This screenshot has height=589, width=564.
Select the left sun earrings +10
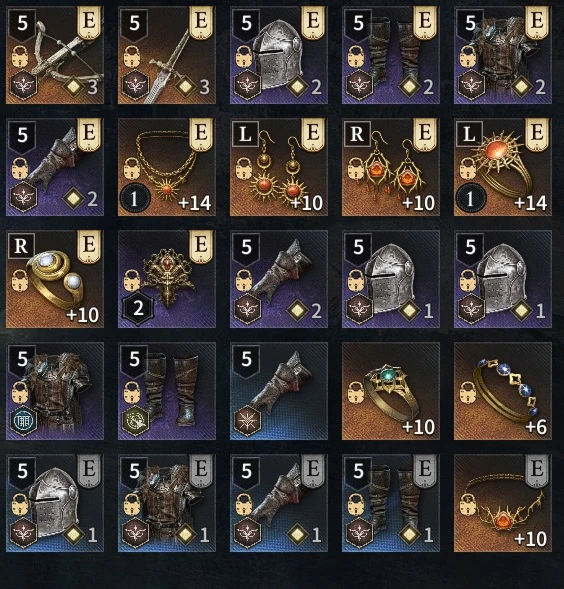point(279,167)
